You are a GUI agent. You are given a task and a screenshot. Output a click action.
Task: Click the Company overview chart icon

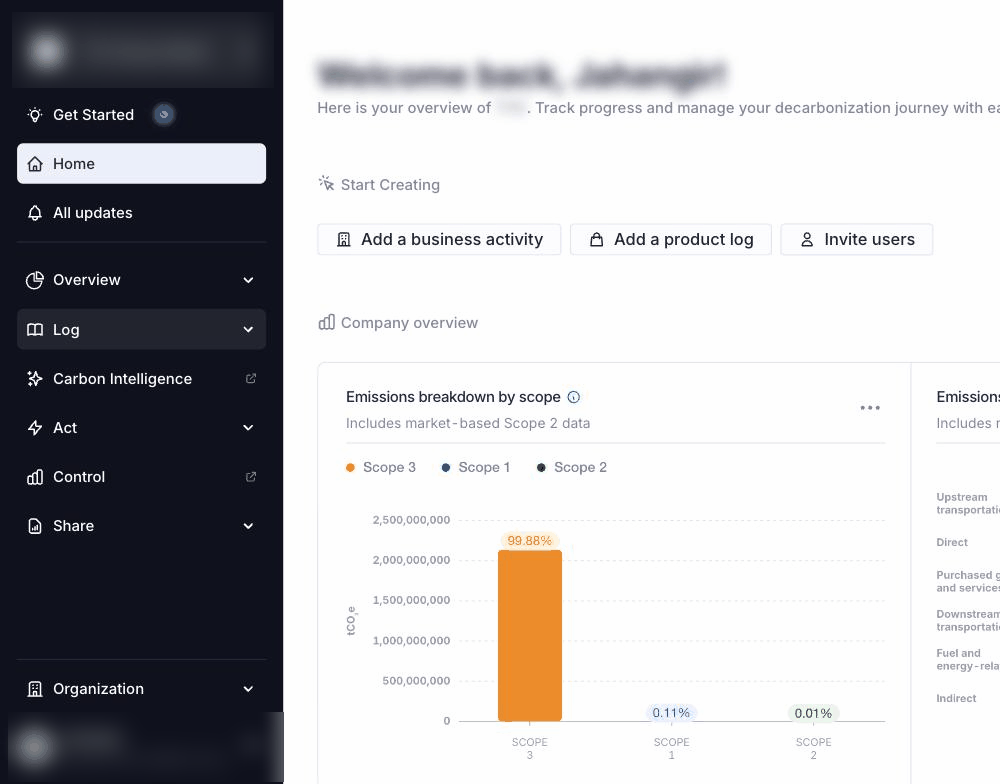327,322
